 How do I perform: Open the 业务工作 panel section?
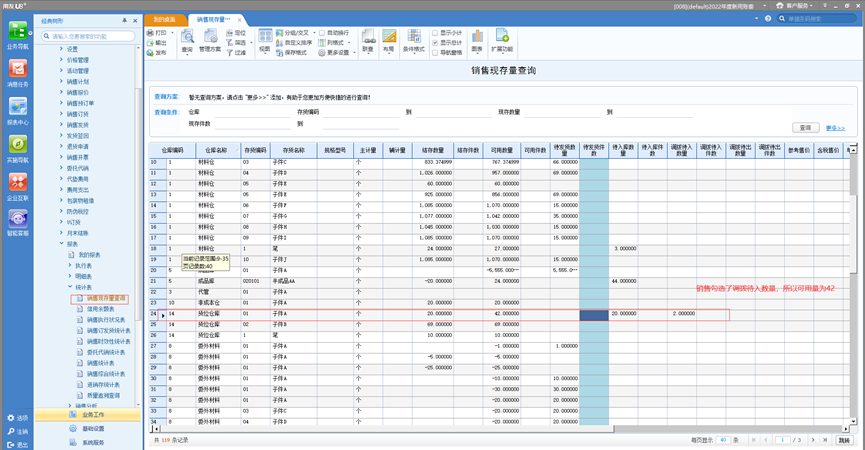pyautogui.click(x=87, y=415)
